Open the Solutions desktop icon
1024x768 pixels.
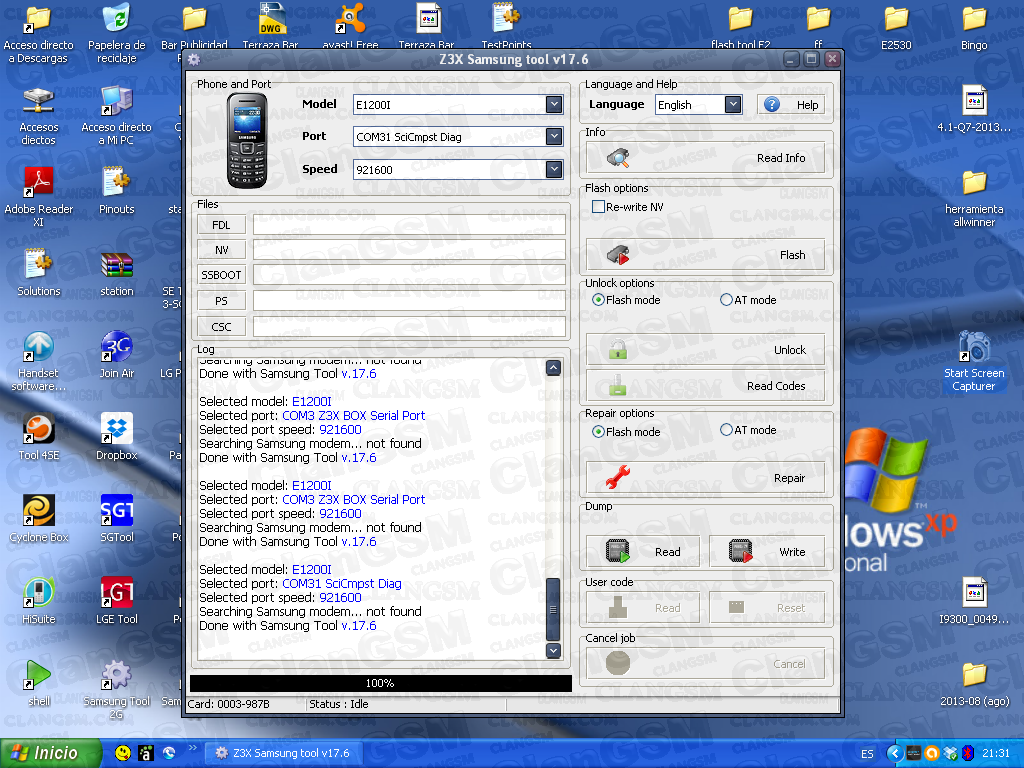pyautogui.click(x=39, y=273)
